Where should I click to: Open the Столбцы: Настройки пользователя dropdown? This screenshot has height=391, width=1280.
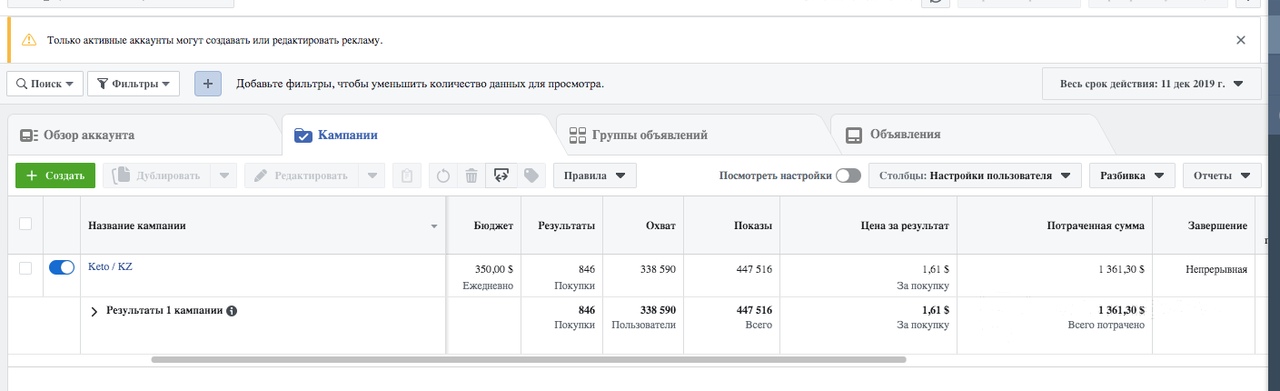975,176
